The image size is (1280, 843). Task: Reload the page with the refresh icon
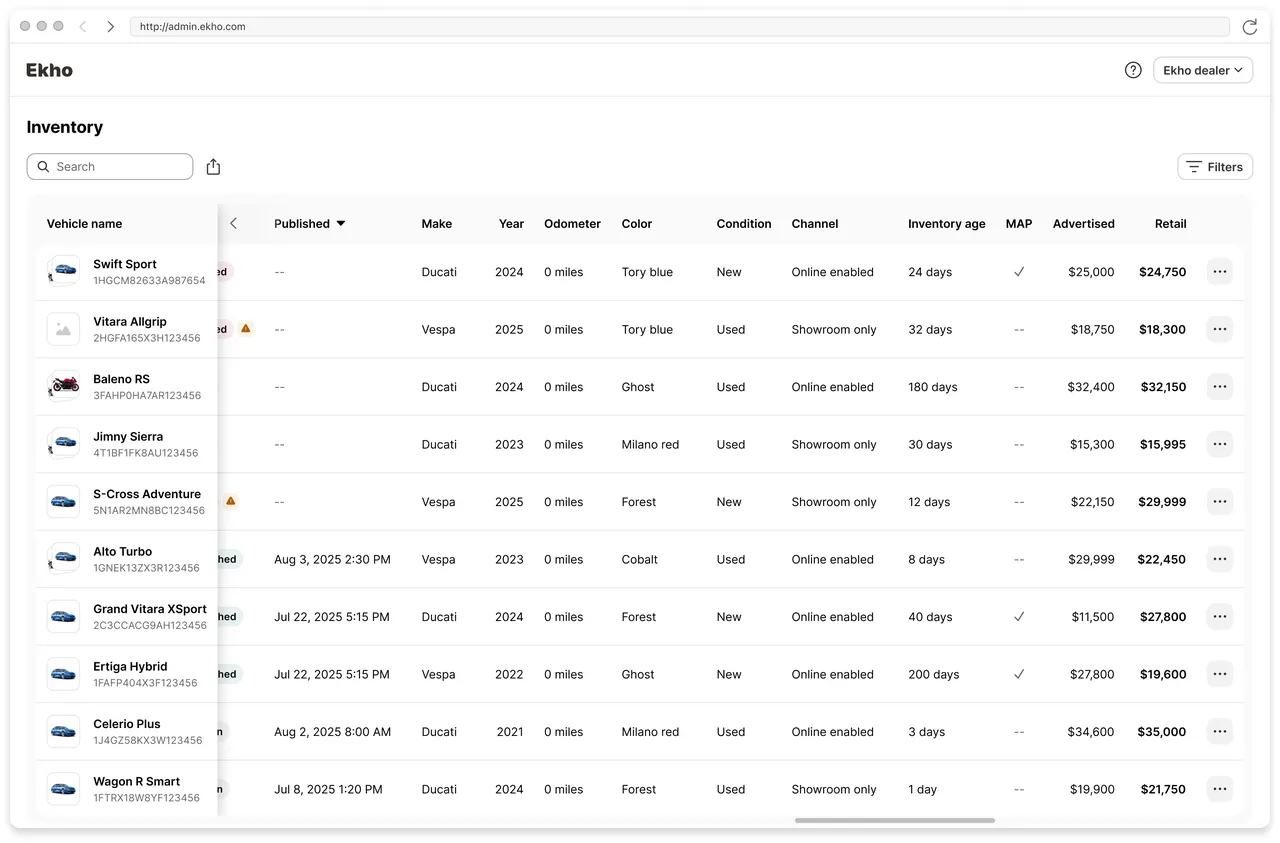pos(1249,27)
